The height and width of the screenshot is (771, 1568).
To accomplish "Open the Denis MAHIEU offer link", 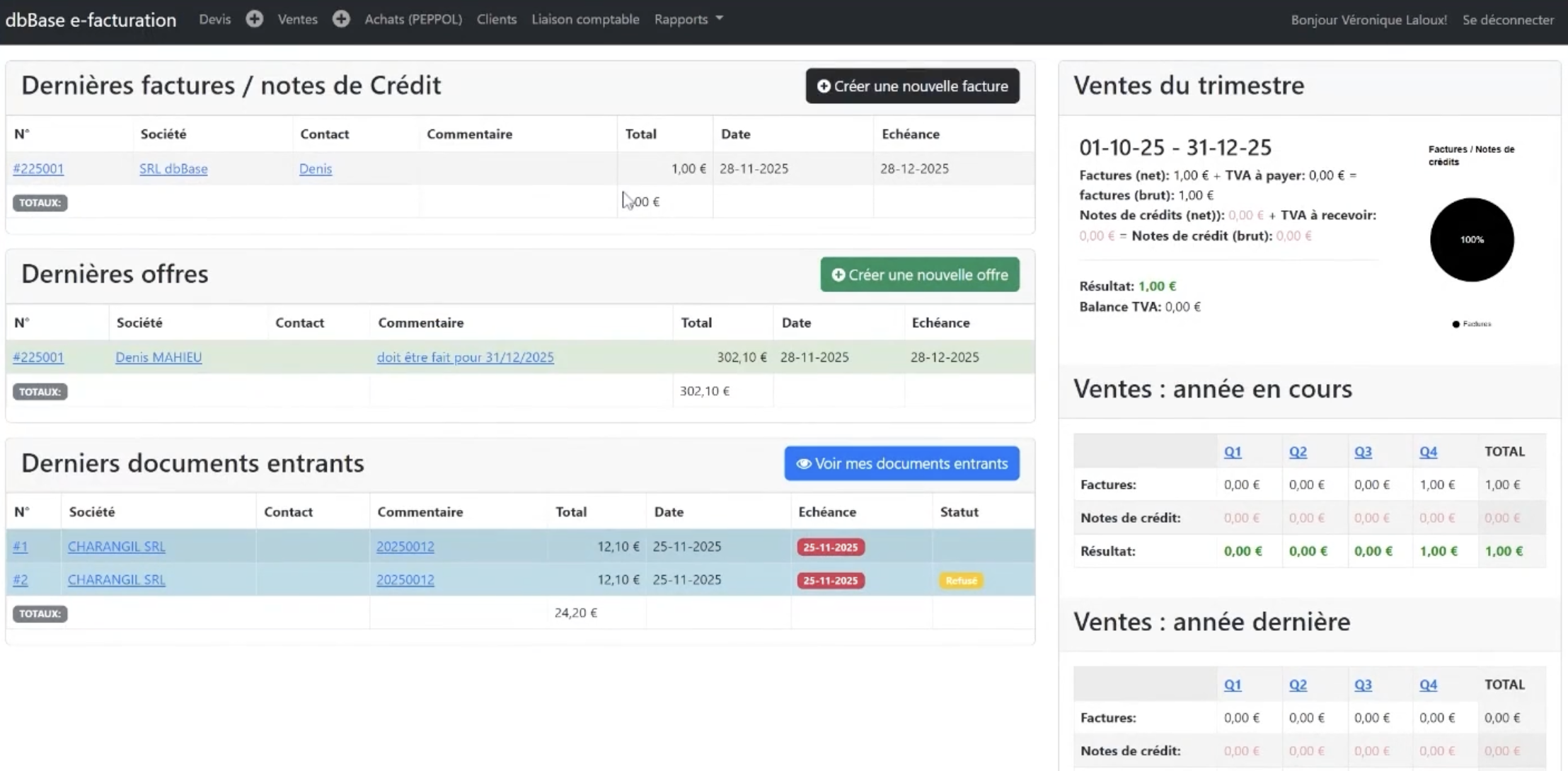I will click(x=158, y=357).
